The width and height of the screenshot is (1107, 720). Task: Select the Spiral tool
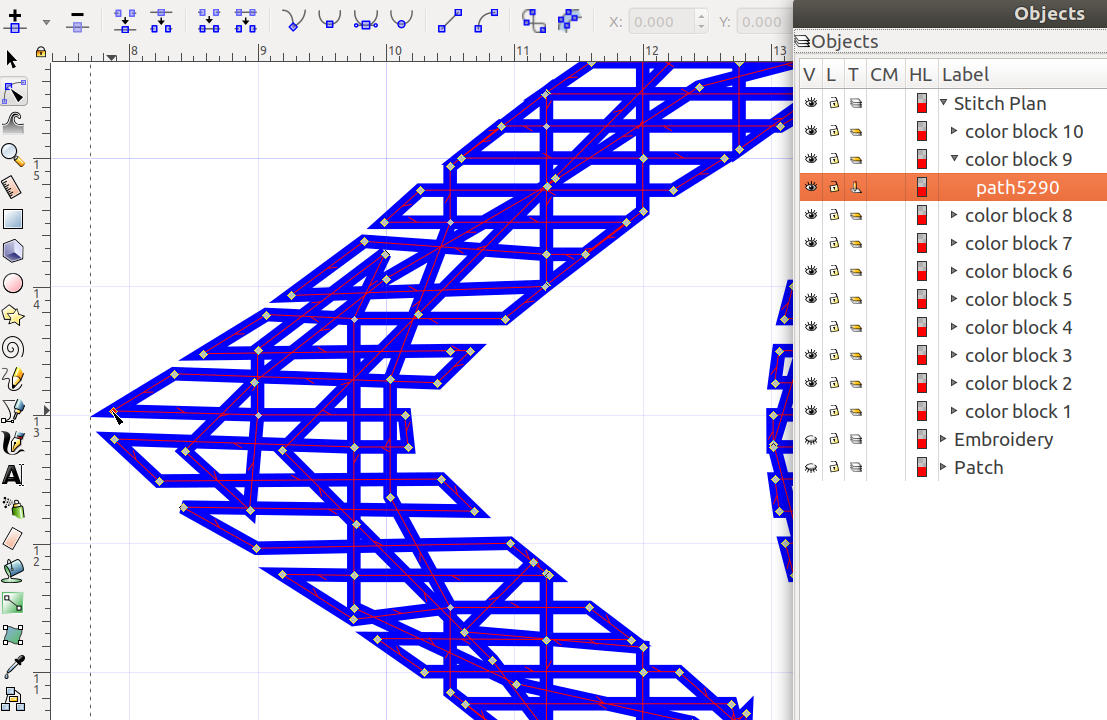(x=12, y=347)
